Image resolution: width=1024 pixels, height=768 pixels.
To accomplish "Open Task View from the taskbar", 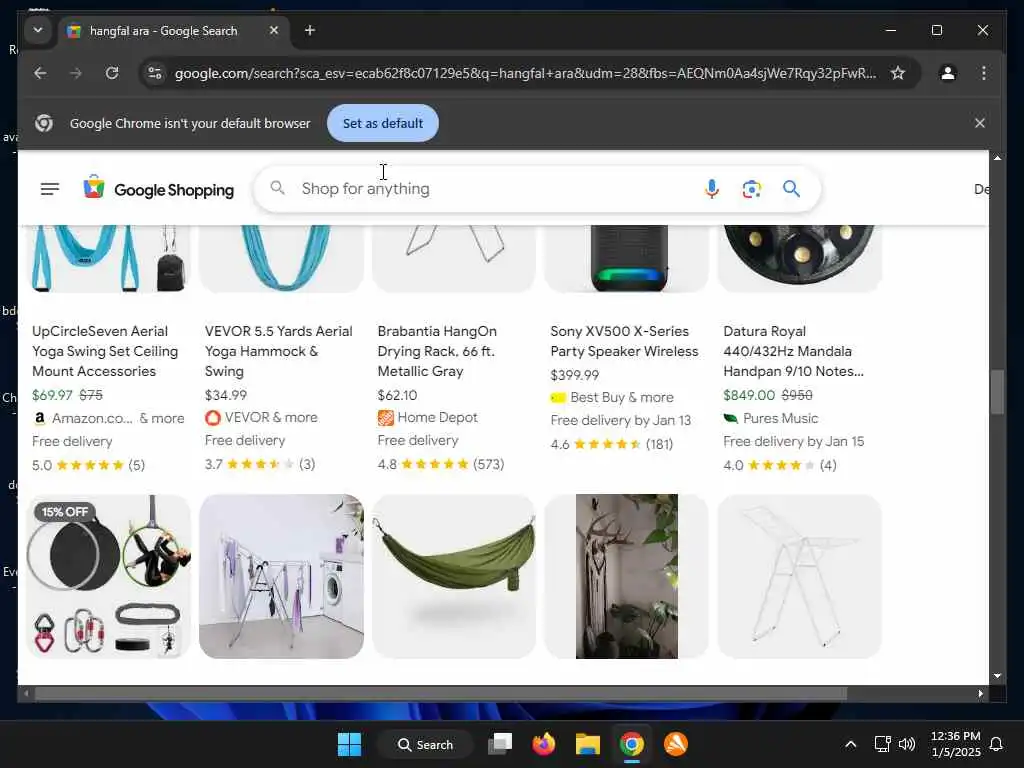I will [x=500, y=744].
